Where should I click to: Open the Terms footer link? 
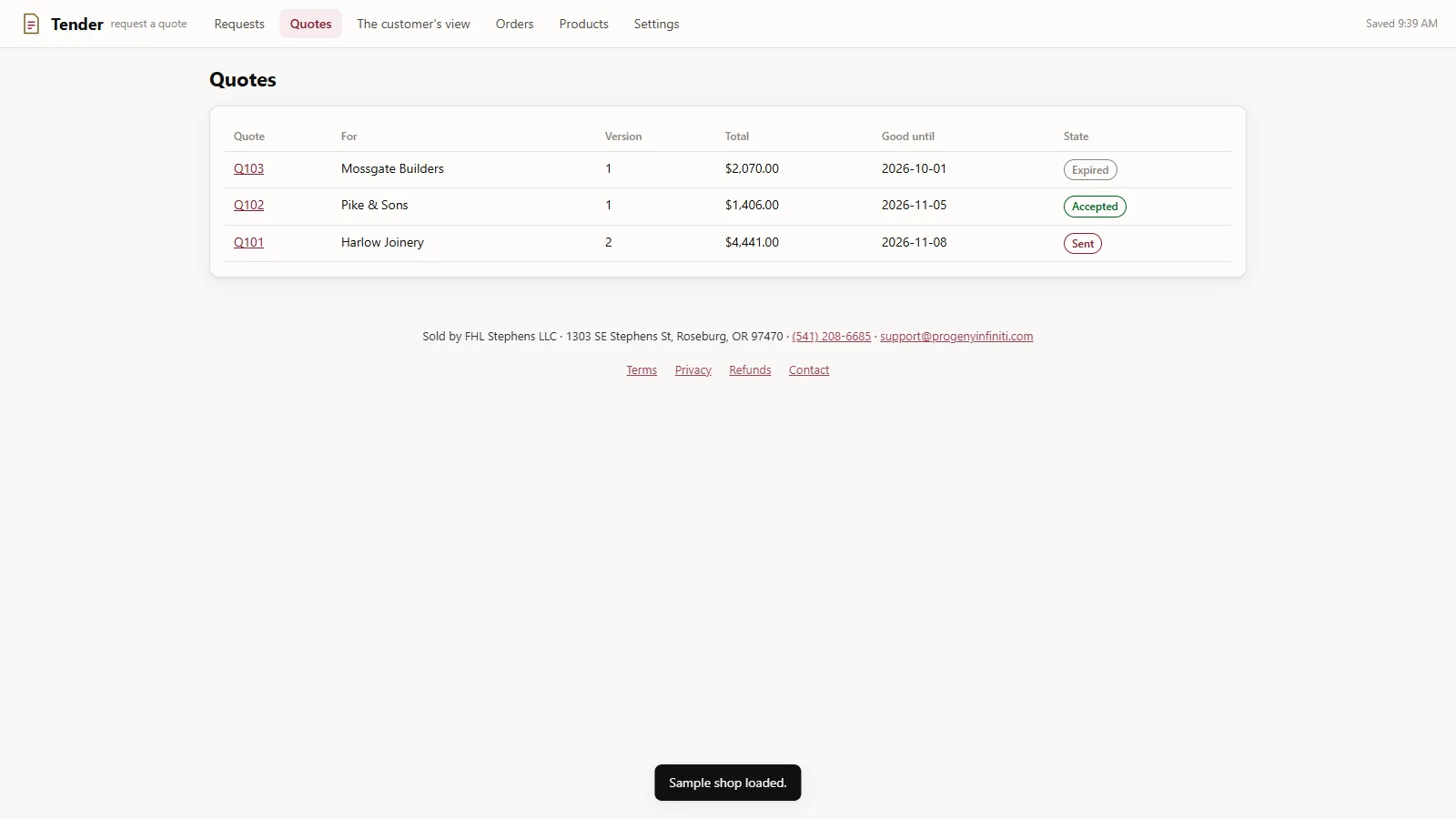642,369
